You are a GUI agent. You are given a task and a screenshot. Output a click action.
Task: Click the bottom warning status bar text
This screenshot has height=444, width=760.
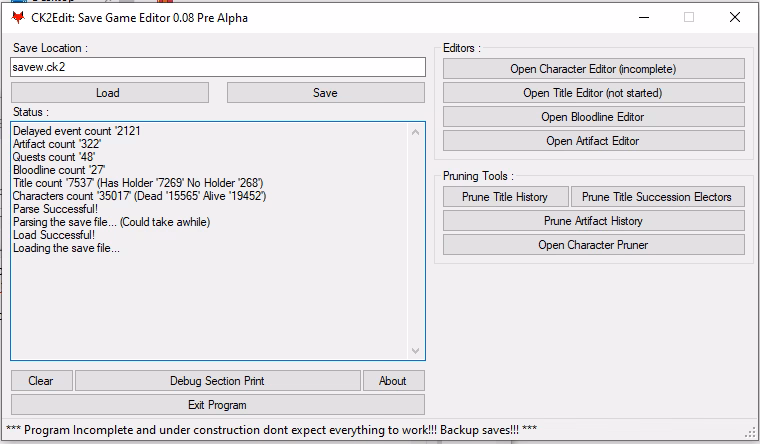[x=271, y=430]
